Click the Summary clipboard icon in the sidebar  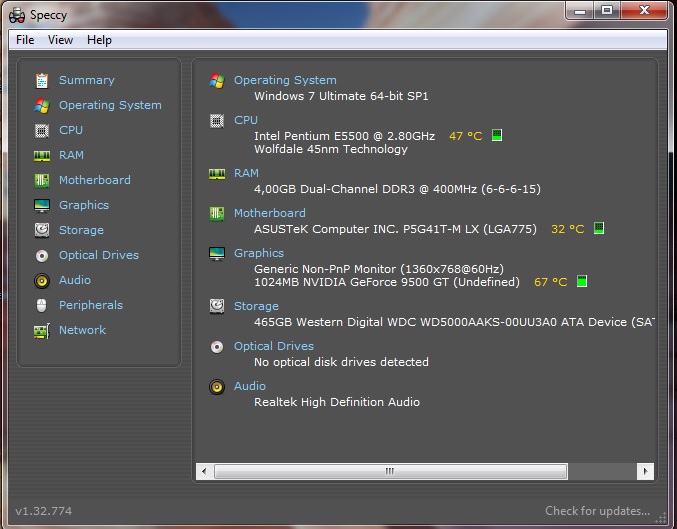click(42, 81)
